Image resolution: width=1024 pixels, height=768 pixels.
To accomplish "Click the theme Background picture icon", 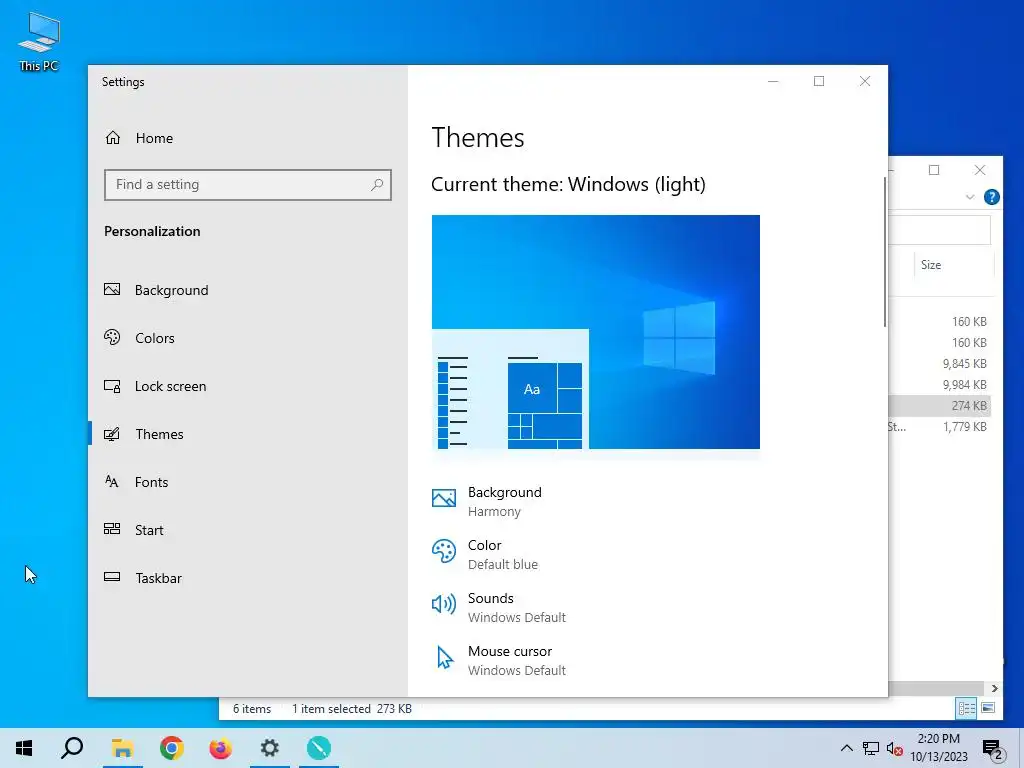I will pos(444,498).
